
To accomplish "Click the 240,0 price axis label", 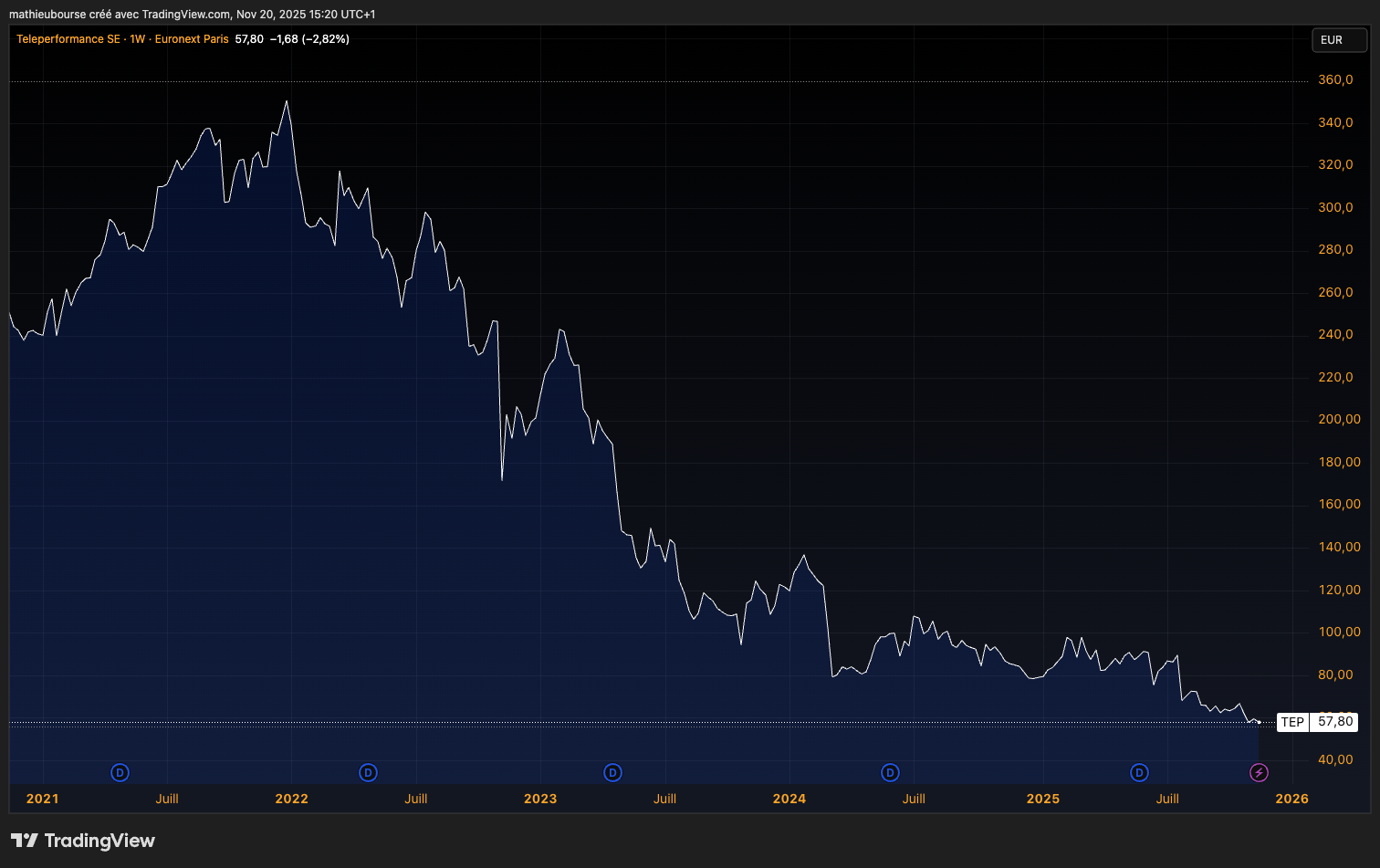I will point(1336,335).
